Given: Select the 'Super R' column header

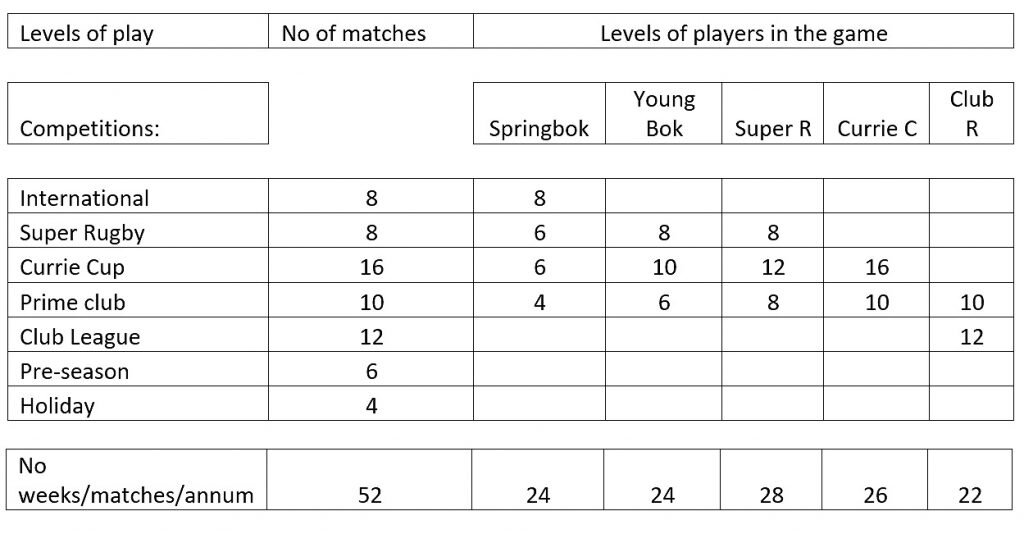Looking at the screenshot, I should (x=773, y=113).
